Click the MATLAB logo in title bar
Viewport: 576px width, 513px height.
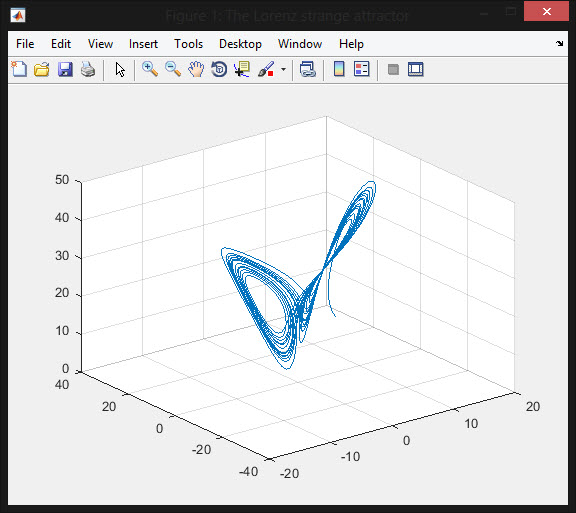pos(18,15)
